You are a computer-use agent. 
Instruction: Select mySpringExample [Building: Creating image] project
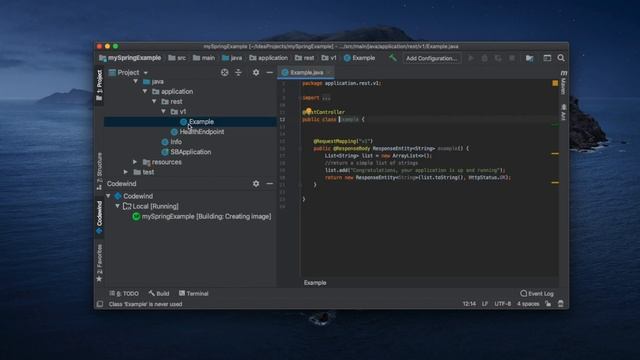pos(202,216)
